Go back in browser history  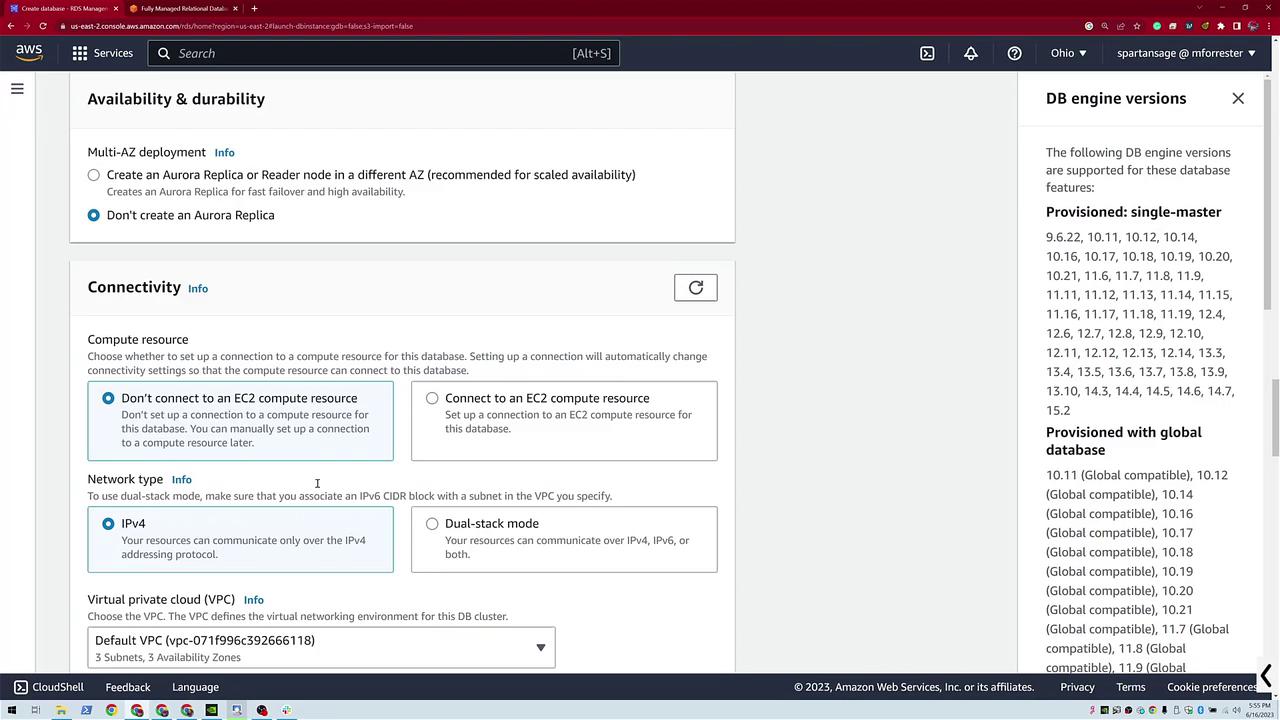[10, 26]
